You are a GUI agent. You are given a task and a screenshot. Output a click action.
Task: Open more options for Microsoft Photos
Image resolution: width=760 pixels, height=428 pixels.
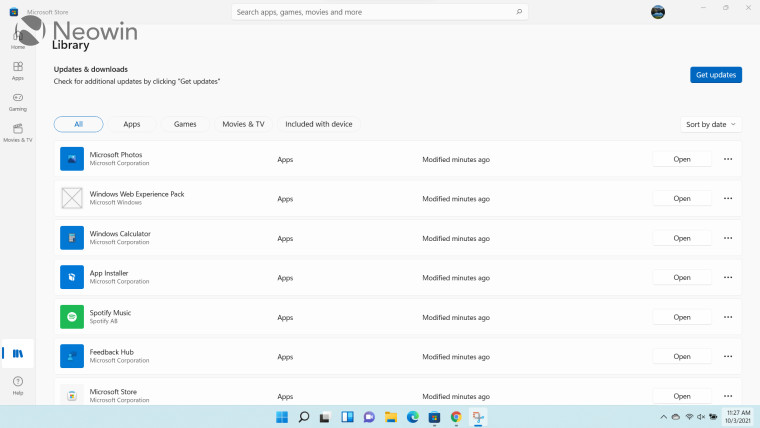(x=728, y=159)
